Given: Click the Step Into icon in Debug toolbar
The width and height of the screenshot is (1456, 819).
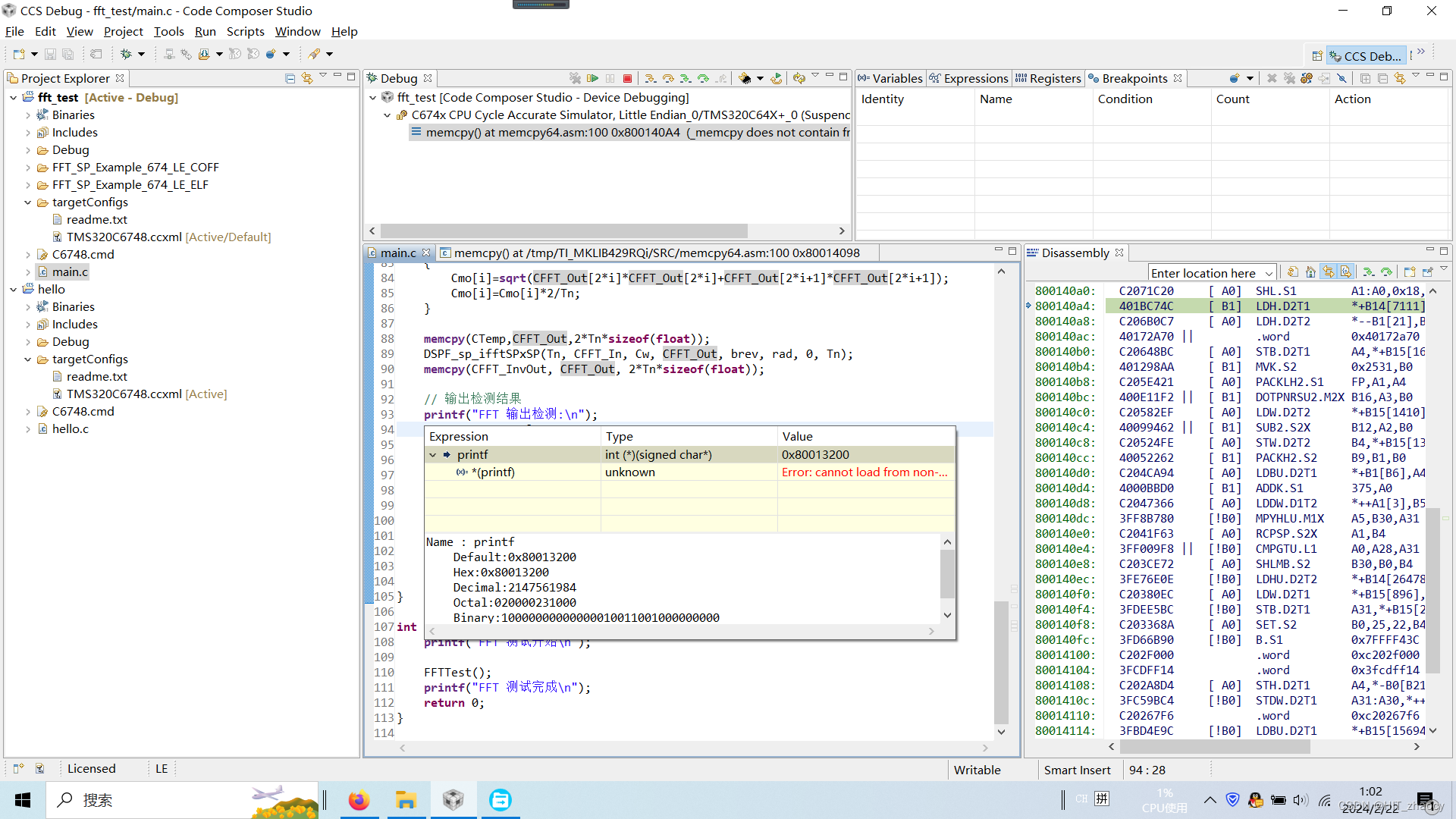Looking at the screenshot, I should [x=651, y=78].
